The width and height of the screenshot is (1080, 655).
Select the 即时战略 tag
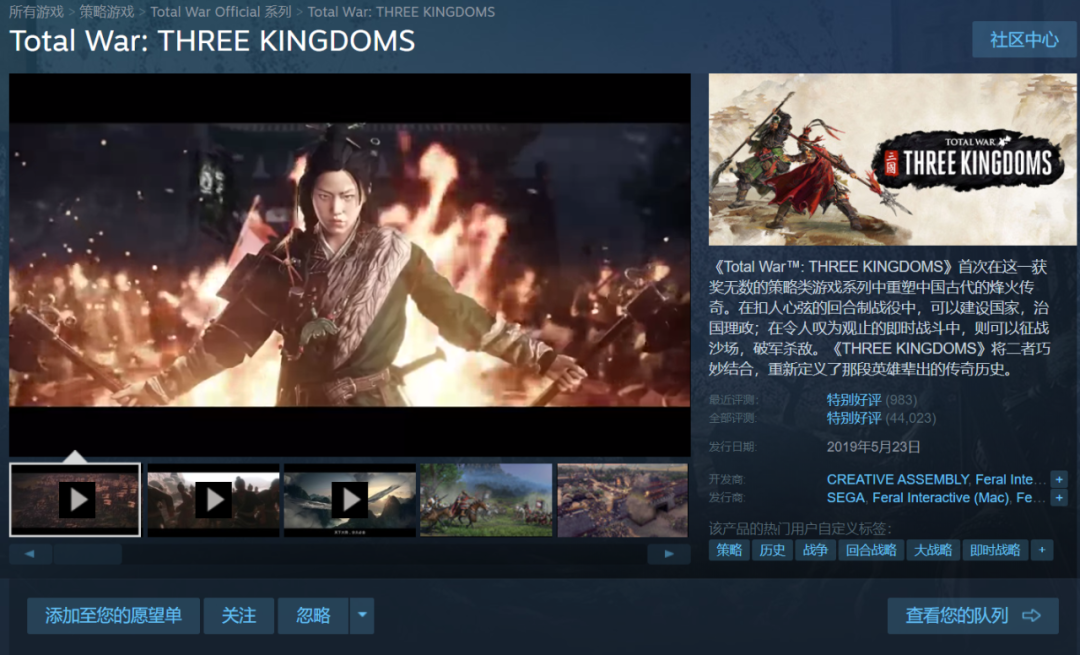point(995,550)
